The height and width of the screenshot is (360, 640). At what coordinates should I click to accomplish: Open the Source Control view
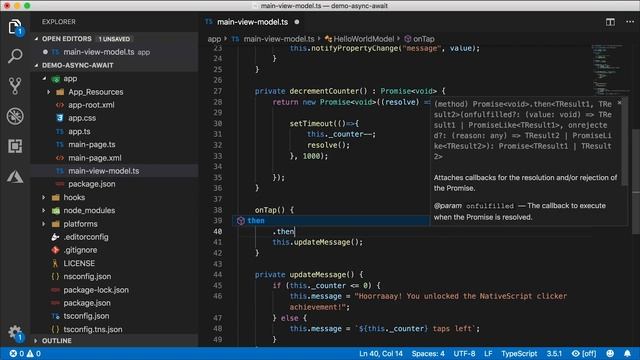click(x=15, y=86)
